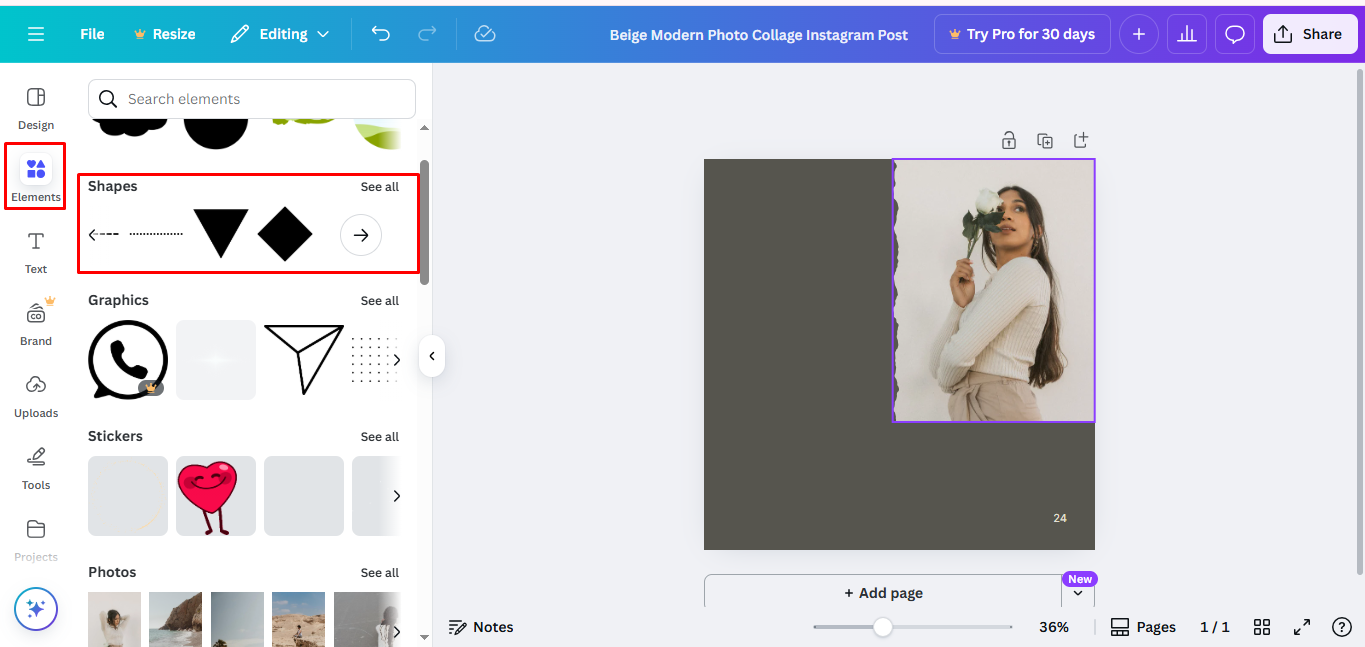
Task: Open the Resize menu
Action: click(164, 33)
